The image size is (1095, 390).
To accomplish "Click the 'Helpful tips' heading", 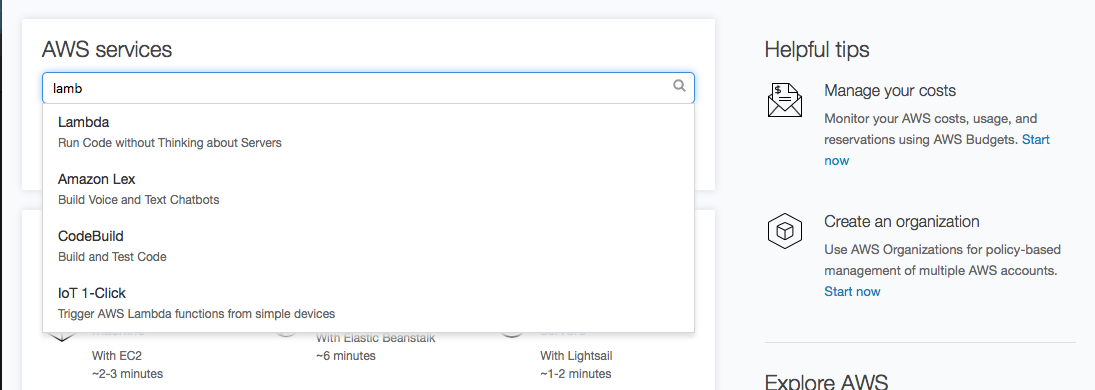I will [x=816, y=50].
